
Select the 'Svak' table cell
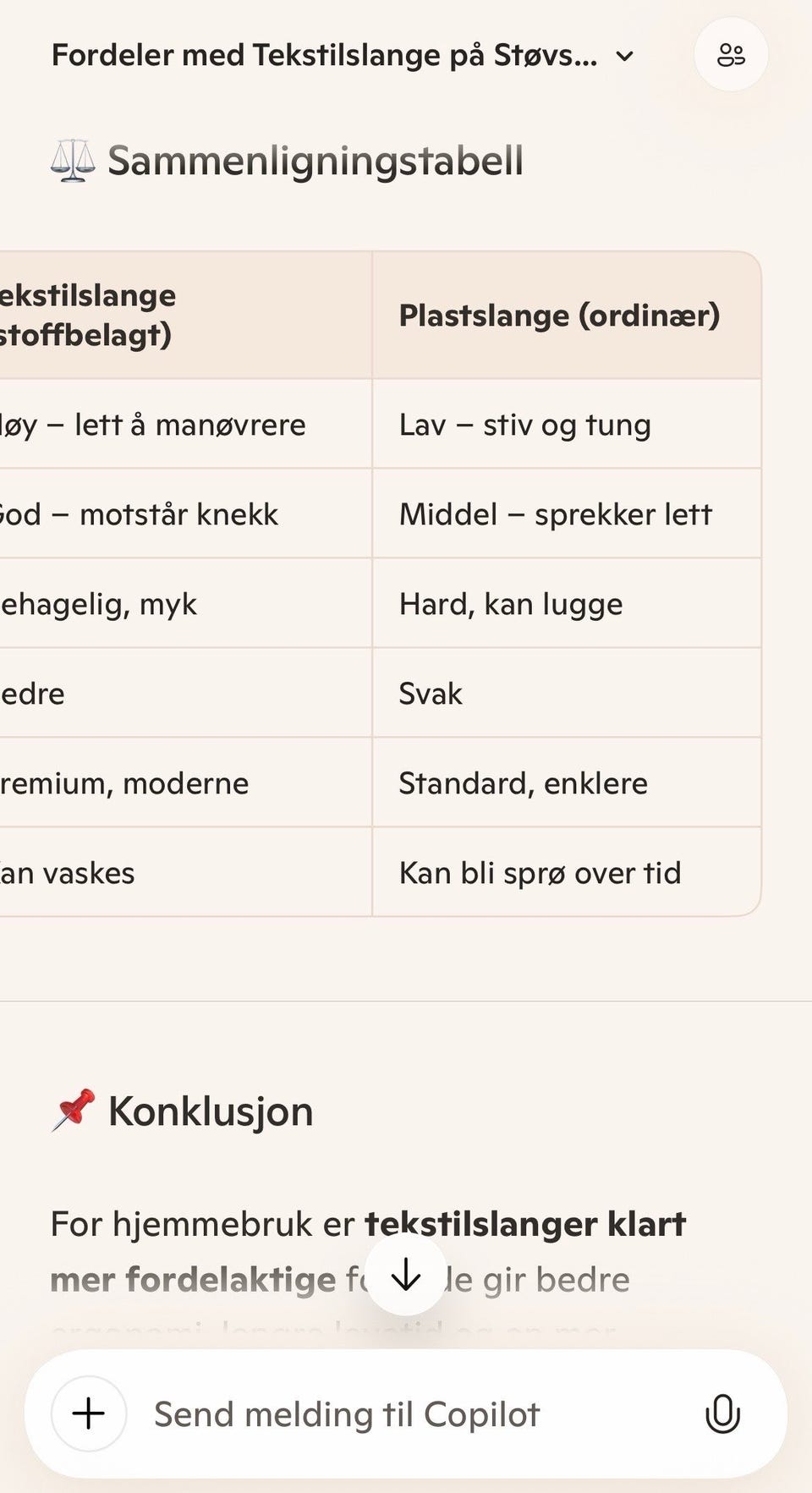[x=431, y=694]
